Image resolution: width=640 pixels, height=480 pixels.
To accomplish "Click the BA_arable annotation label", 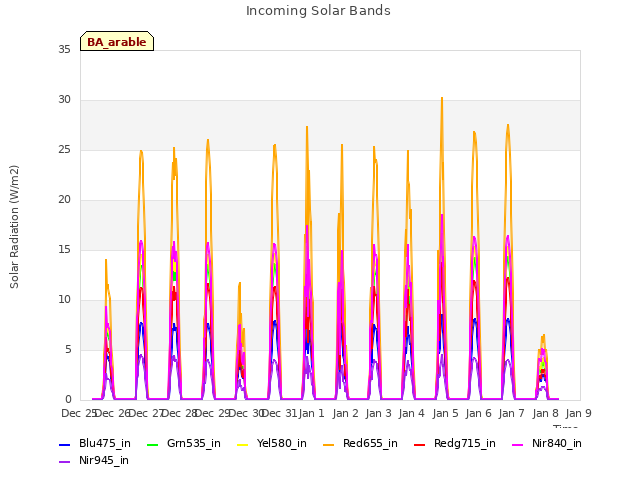I will tap(117, 41).
